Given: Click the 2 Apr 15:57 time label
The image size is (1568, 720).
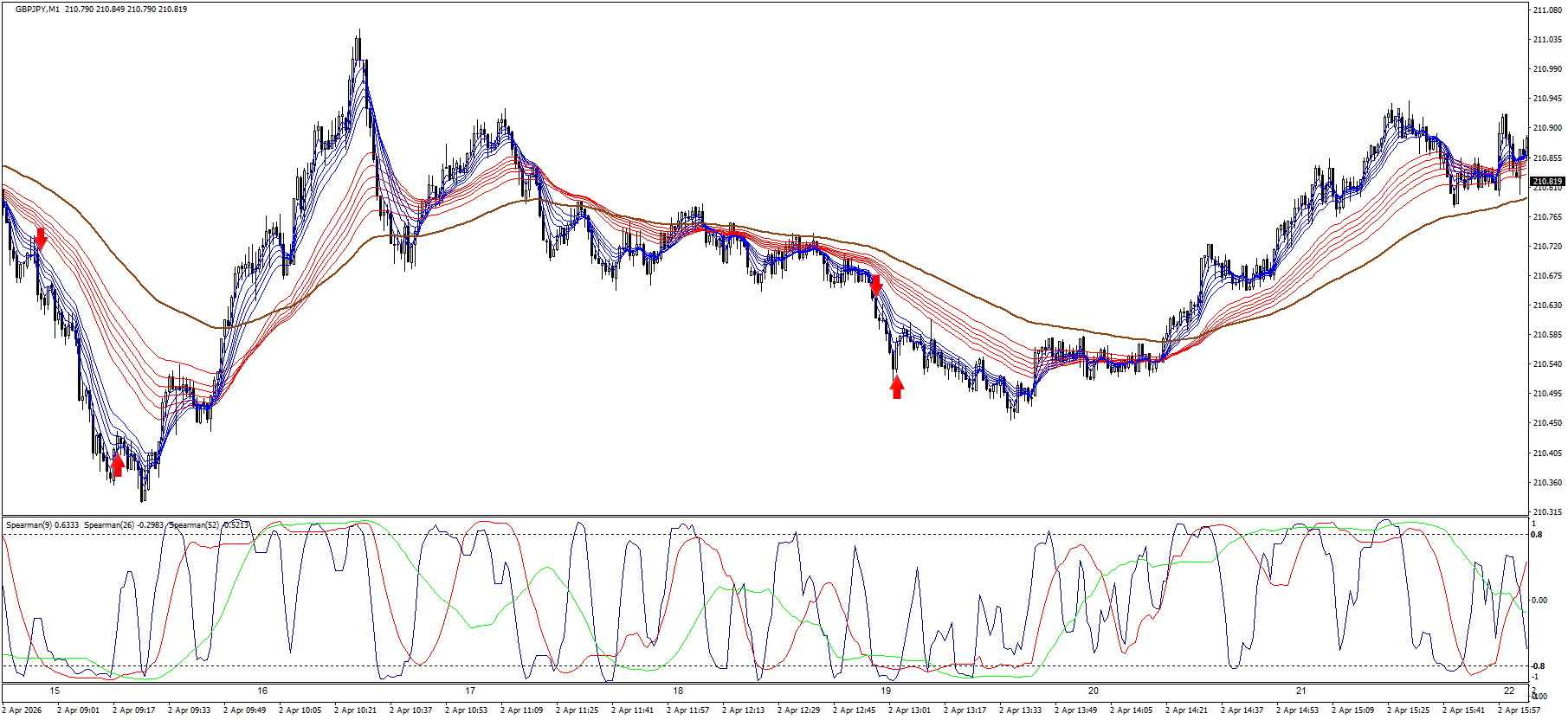Looking at the screenshot, I should [1519, 710].
